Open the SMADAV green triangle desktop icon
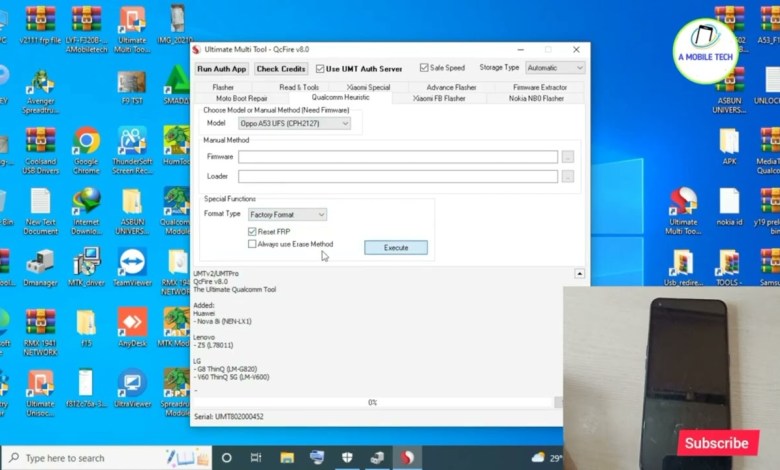The width and height of the screenshot is (780, 470). (176, 86)
